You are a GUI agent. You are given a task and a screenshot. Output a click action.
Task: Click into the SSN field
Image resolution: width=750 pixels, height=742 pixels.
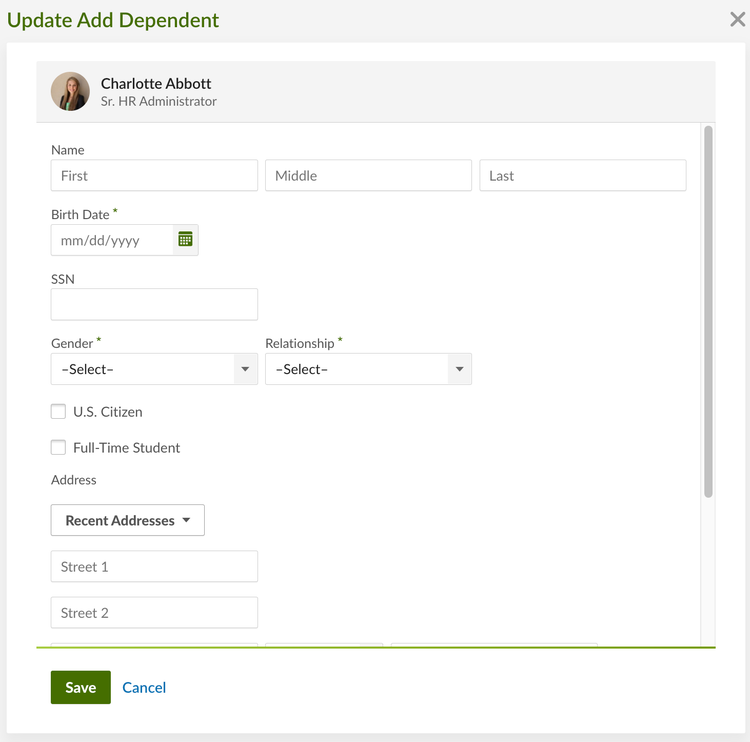click(x=154, y=304)
